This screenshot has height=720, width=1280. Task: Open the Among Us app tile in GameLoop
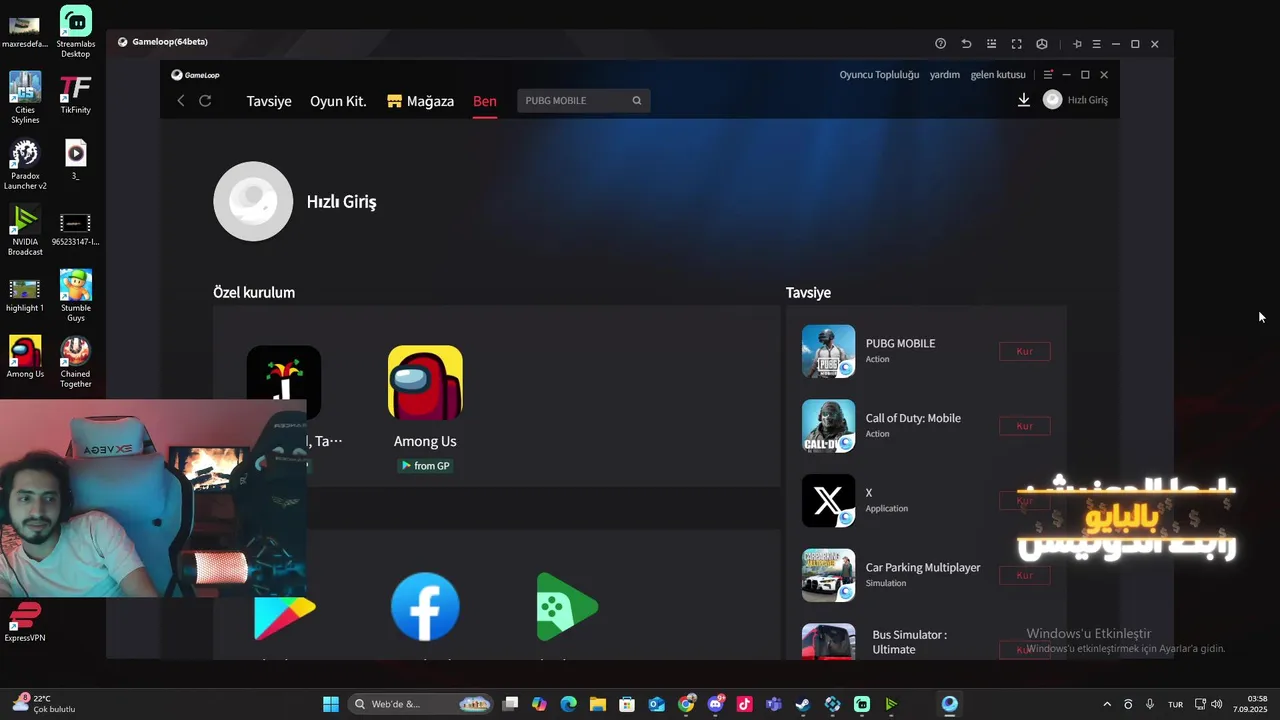[425, 383]
